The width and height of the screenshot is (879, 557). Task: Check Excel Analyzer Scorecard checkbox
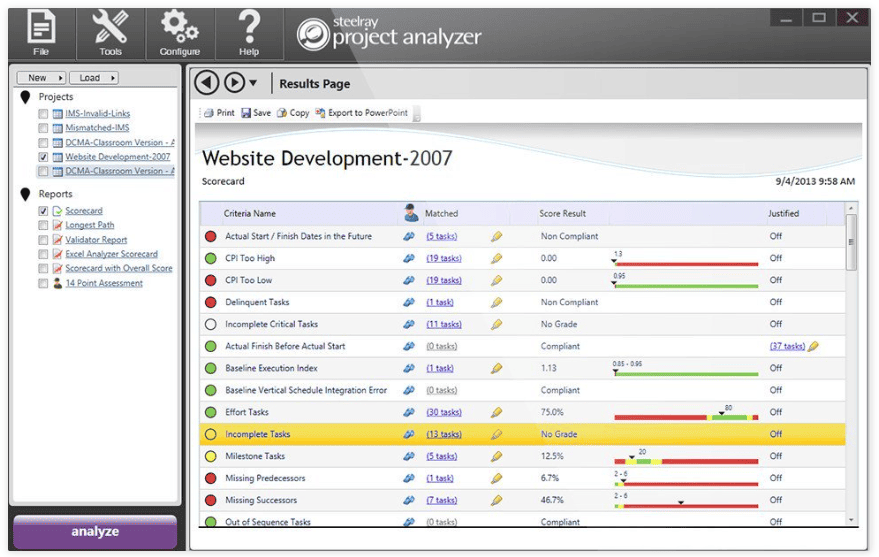(x=43, y=254)
